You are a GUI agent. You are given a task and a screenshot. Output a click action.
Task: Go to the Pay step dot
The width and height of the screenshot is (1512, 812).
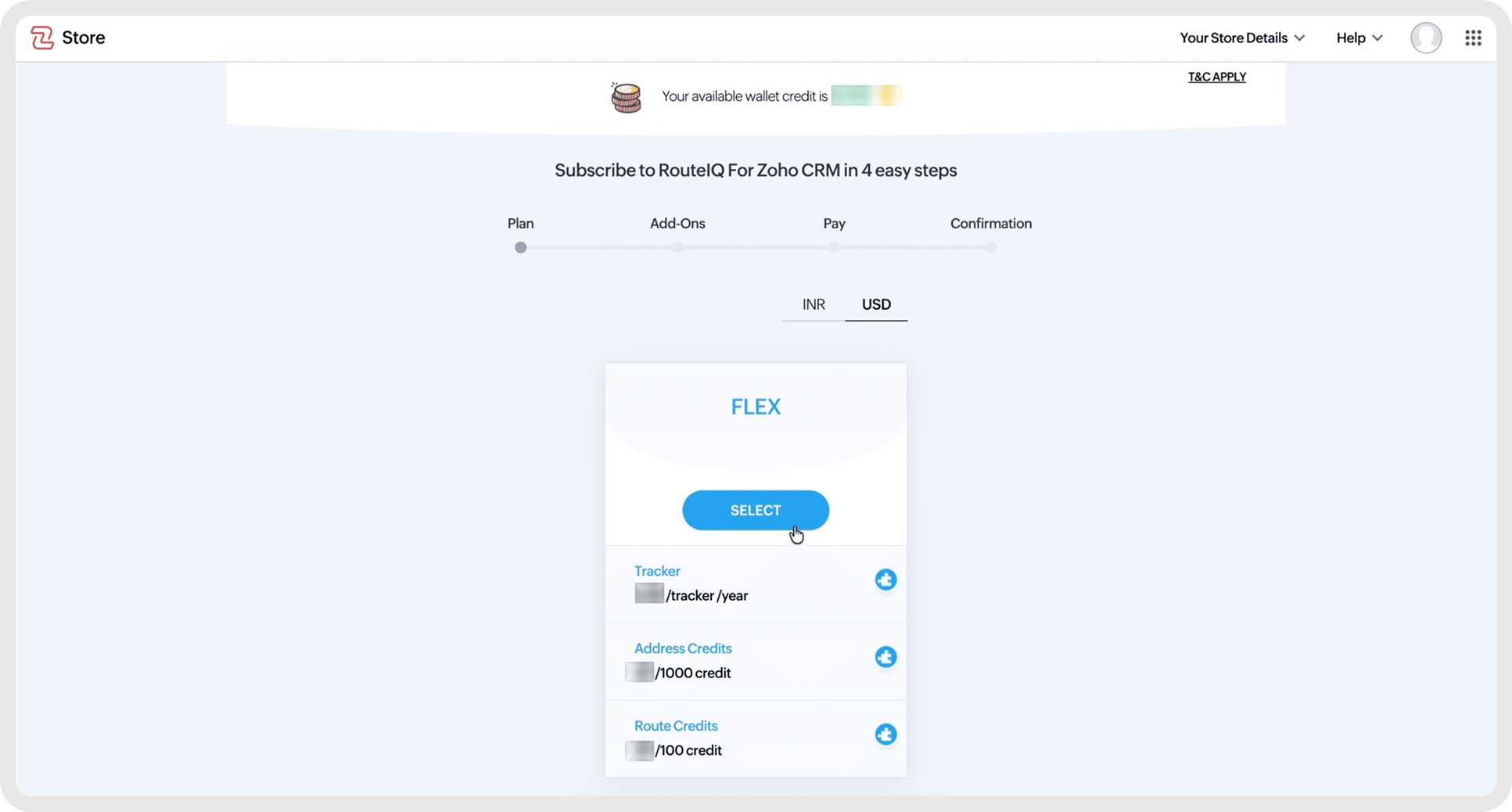(x=835, y=248)
